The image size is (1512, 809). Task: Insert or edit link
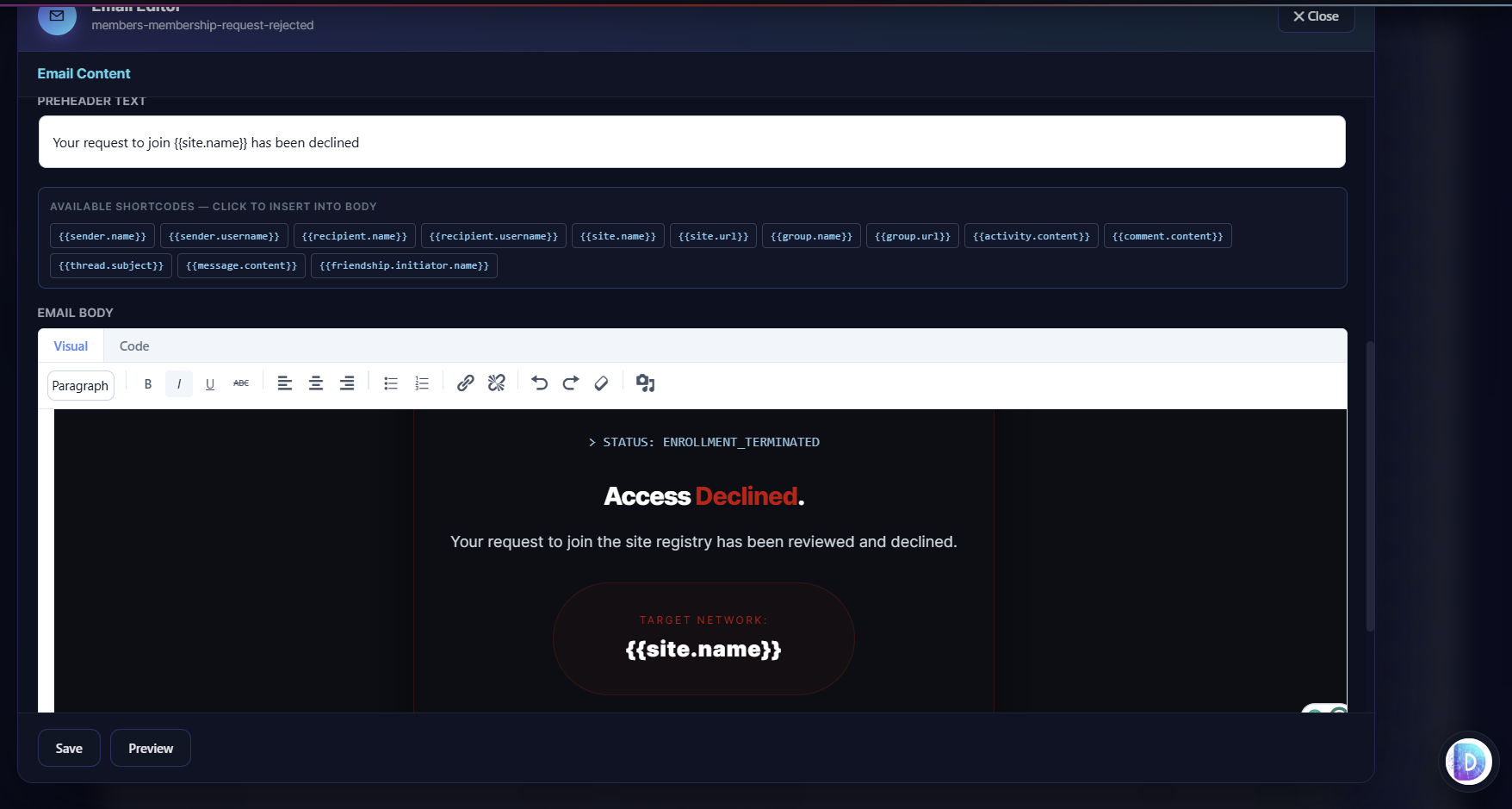(466, 383)
